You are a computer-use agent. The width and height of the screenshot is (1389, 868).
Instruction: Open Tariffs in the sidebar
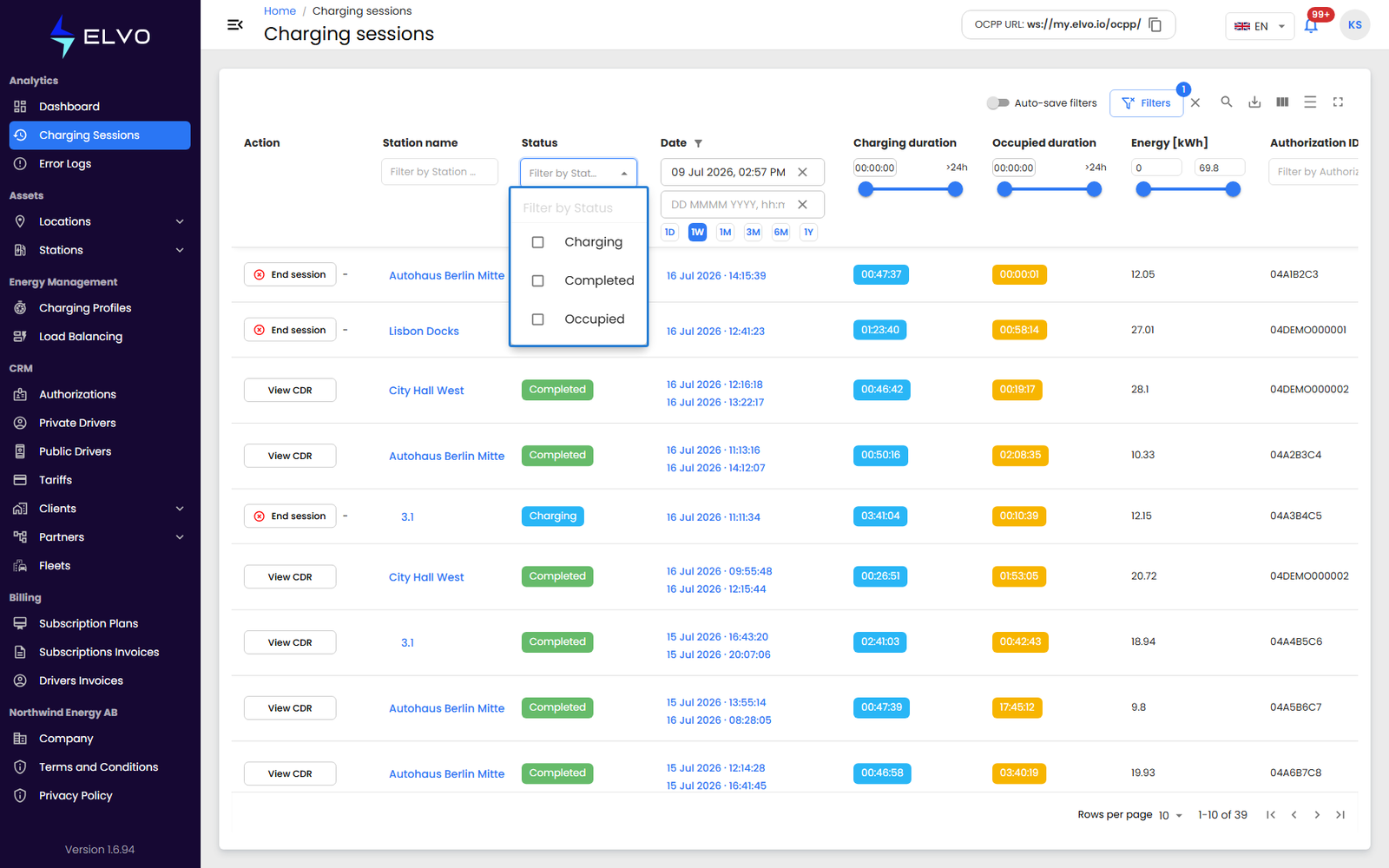(100, 480)
